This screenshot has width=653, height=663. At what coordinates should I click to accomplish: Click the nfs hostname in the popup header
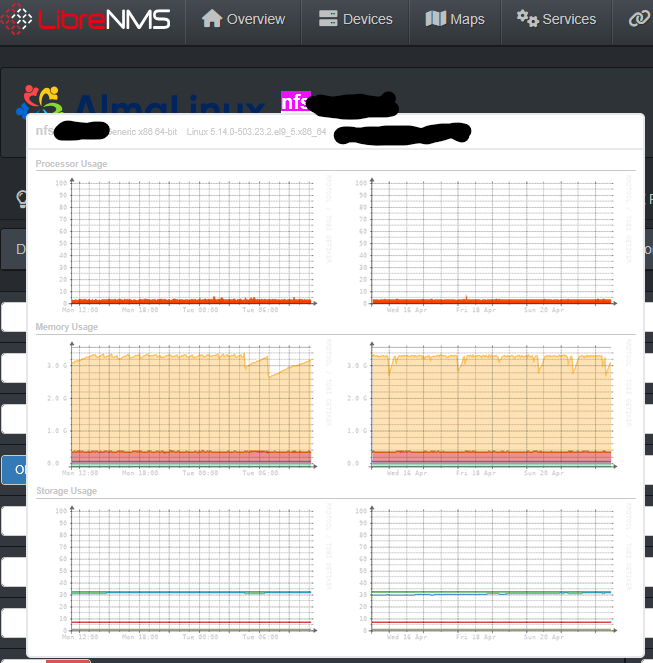(x=44, y=131)
